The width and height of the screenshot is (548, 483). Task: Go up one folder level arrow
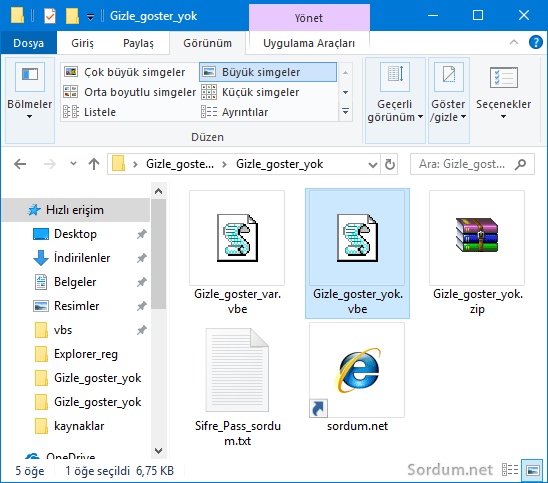coord(94,164)
